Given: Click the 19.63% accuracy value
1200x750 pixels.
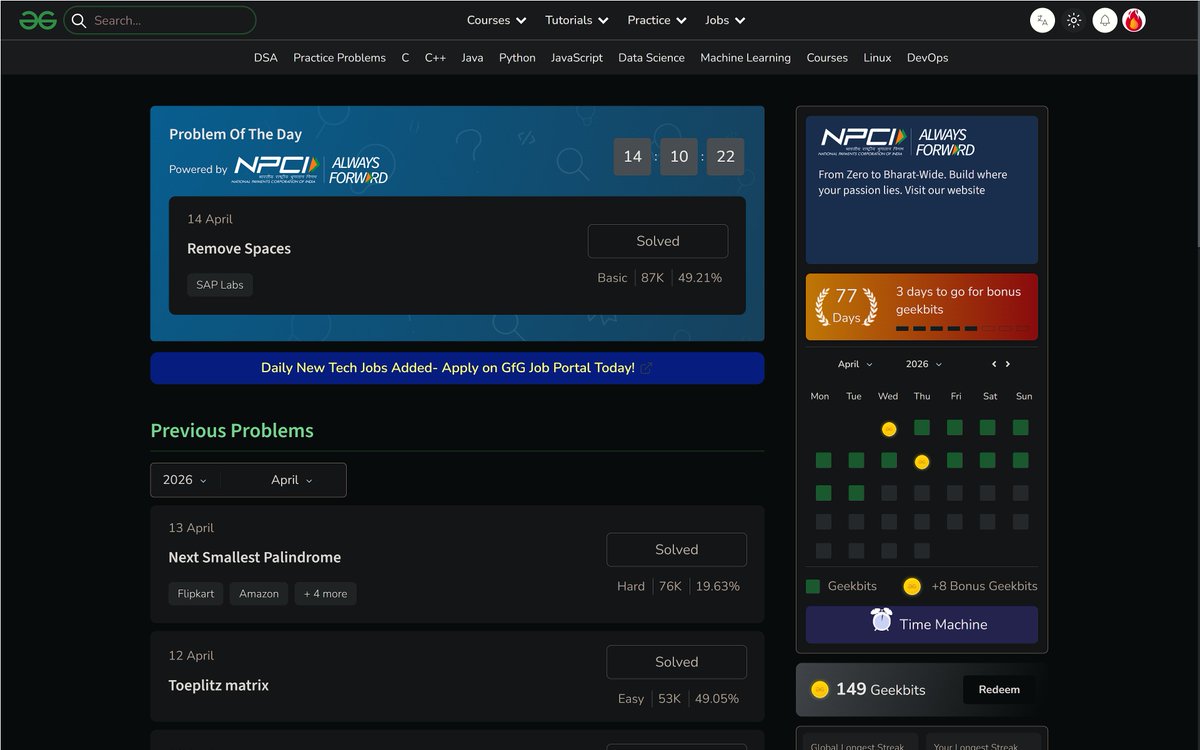Looking at the screenshot, I should pos(718,586).
